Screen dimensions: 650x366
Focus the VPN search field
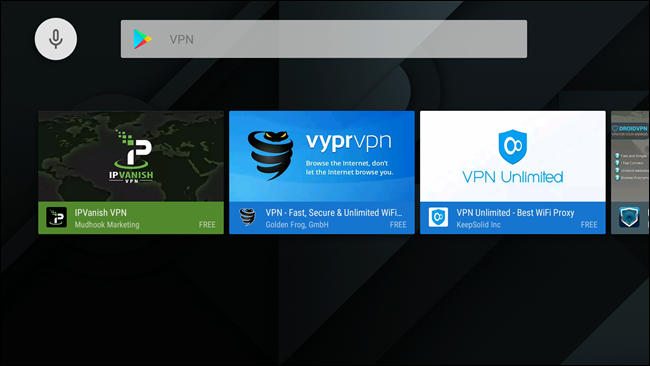tap(324, 39)
